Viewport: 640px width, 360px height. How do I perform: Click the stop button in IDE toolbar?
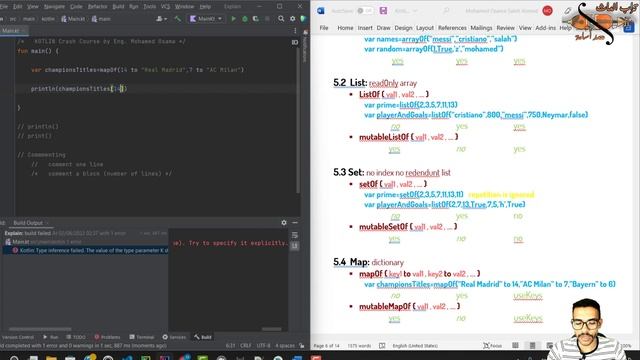pyautogui.click(x=267, y=19)
